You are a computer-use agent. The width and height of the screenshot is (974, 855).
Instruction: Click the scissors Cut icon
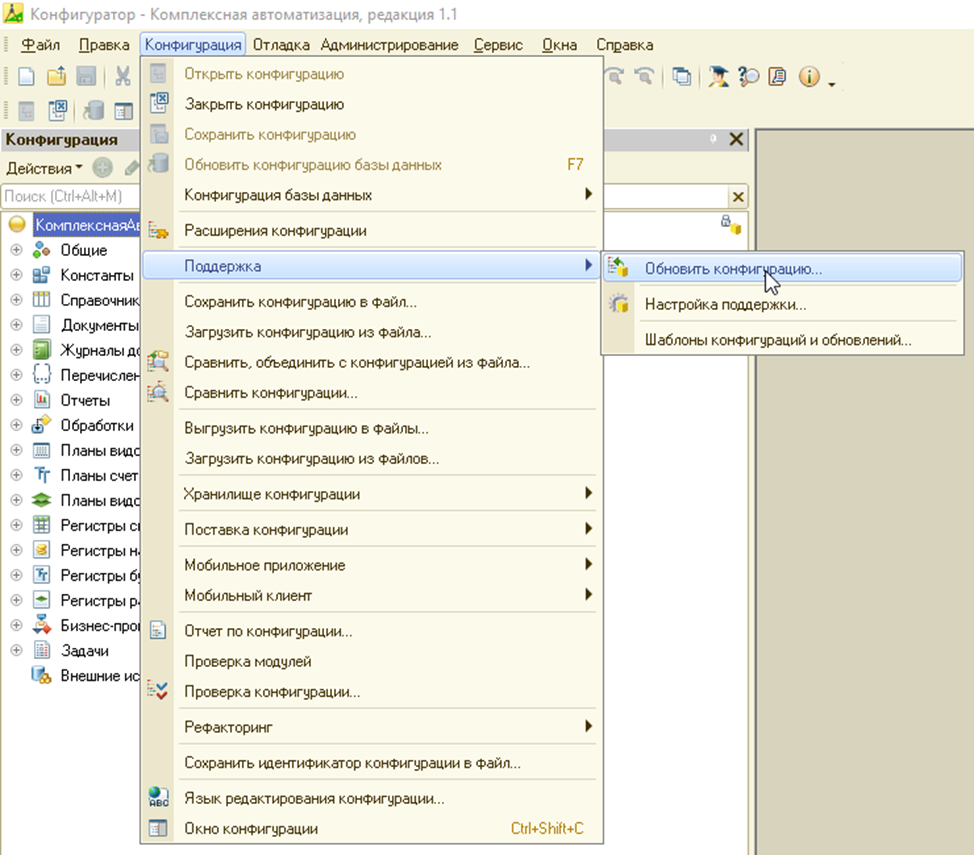point(122,77)
